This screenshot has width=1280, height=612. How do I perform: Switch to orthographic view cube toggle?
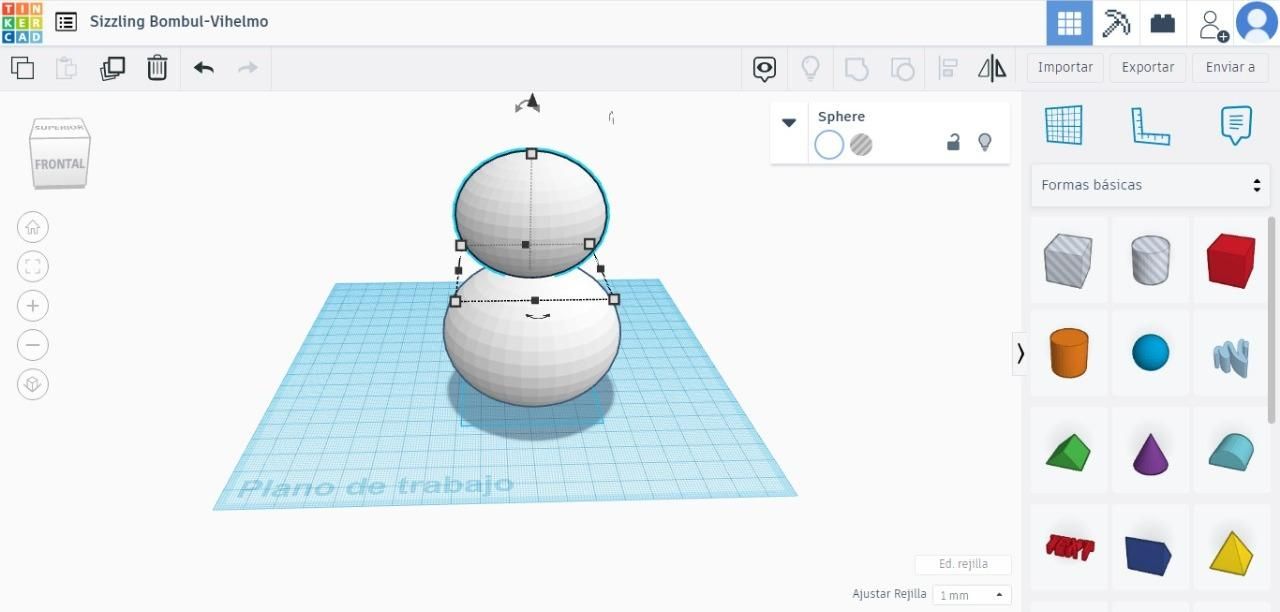coord(33,385)
